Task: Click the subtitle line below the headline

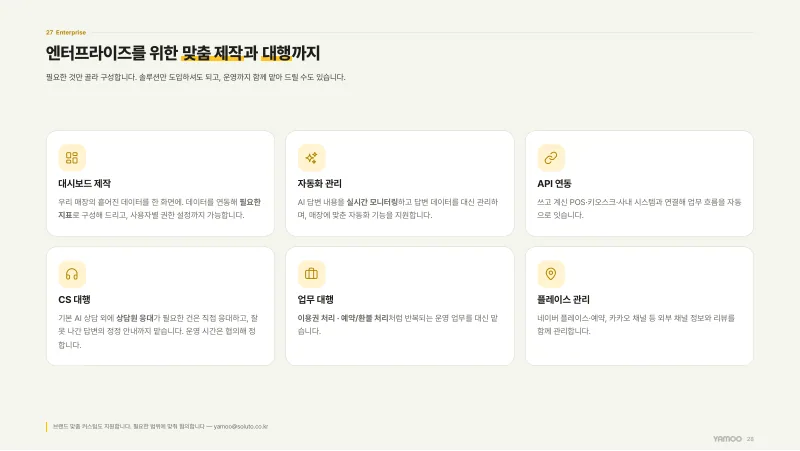Action: [196, 78]
